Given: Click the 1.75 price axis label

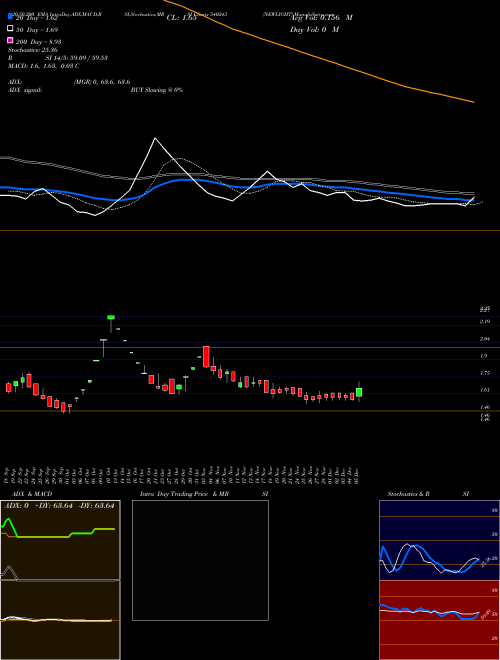Looking at the screenshot, I should 484,373.
